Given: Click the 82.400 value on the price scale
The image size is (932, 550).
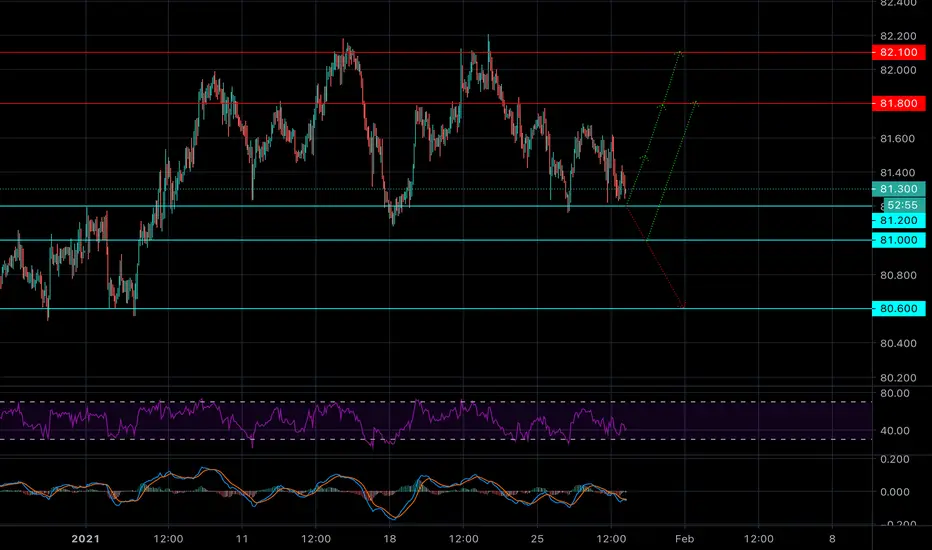Looking at the screenshot, I should coord(896,3).
